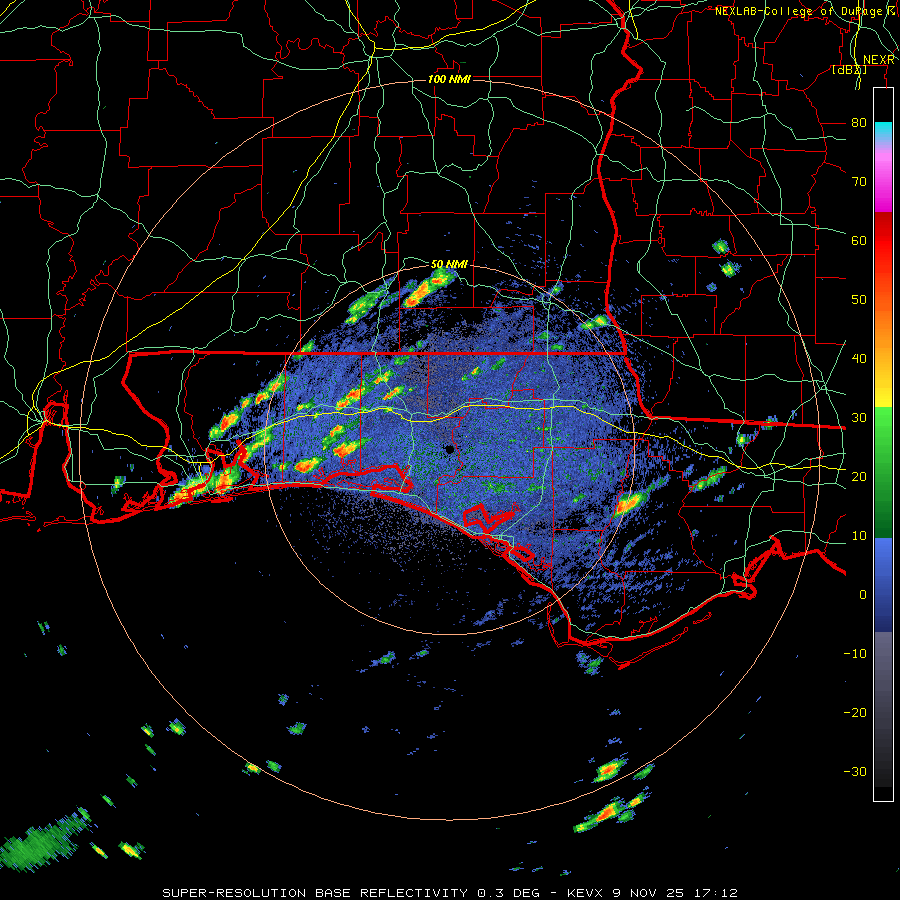Image resolution: width=900 pixels, height=900 pixels.
Task: Click the -30 value on the dBZ scale
Action: [x=855, y=771]
